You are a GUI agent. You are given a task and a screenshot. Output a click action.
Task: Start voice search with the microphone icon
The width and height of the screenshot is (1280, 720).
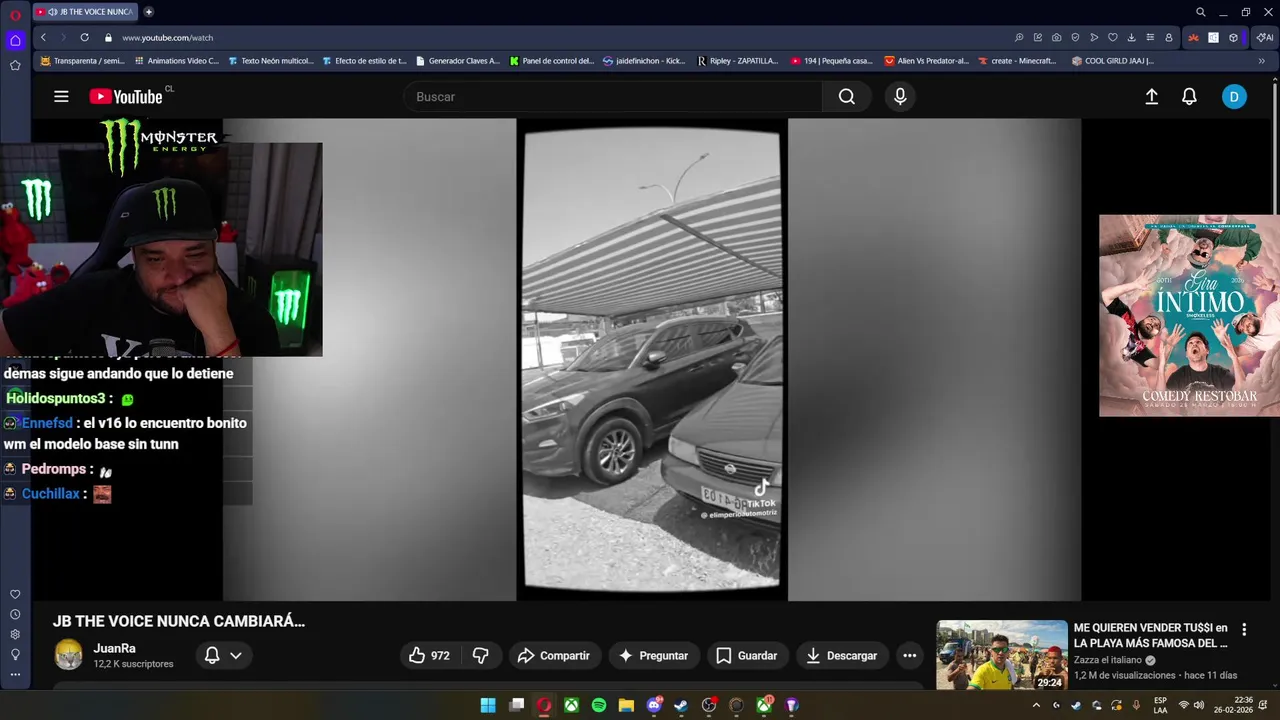click(x=900, y=97)
